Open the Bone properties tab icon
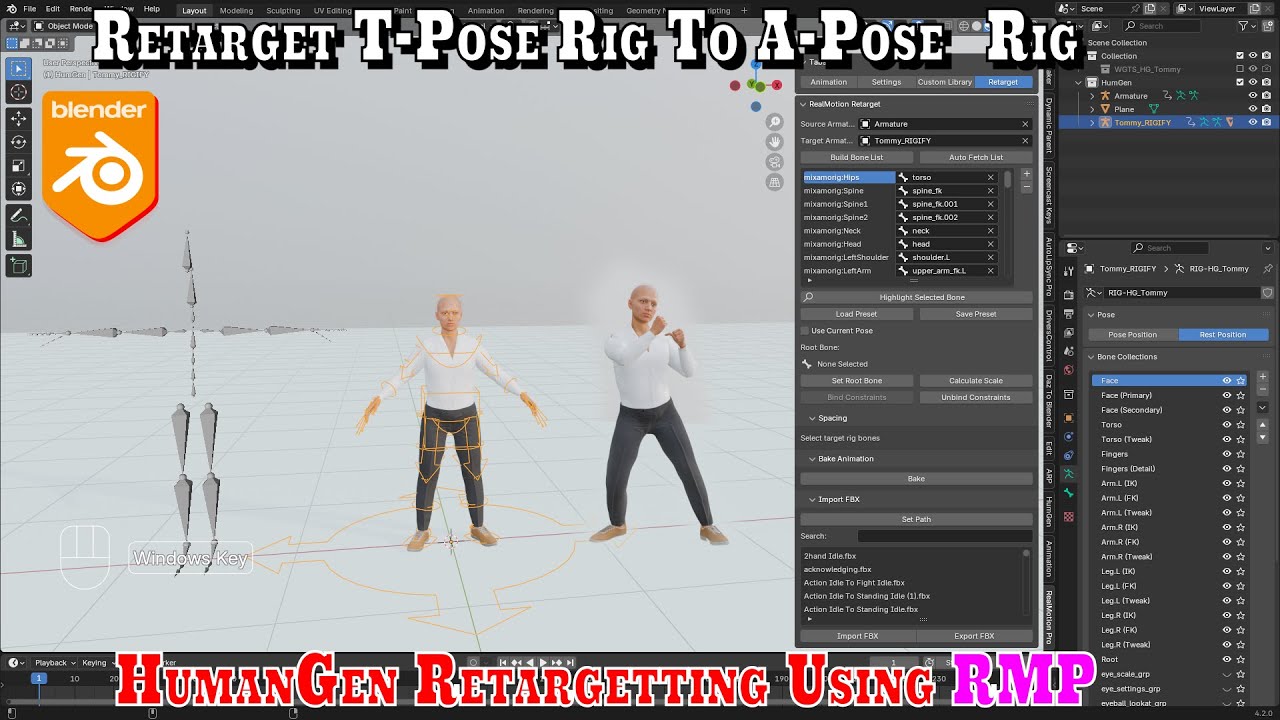The height and width of the screenshot is (720, 1280). 1069,493
